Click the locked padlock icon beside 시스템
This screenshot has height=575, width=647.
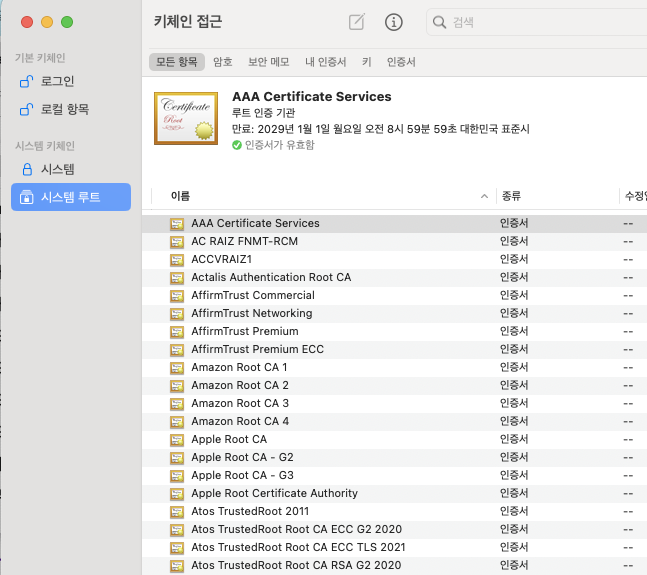(27, 169)
